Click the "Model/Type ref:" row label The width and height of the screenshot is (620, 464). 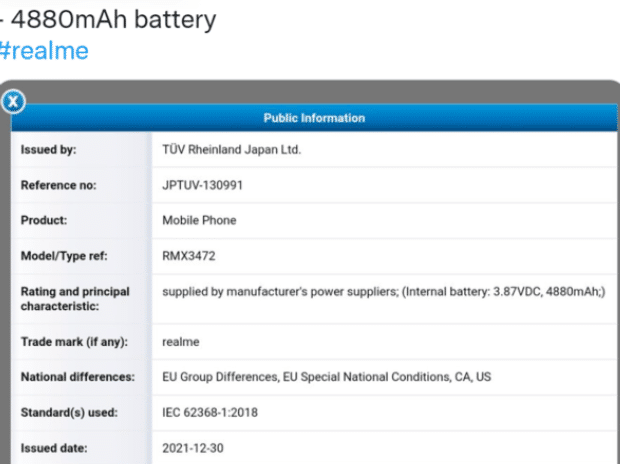click(x=62, y=256)
